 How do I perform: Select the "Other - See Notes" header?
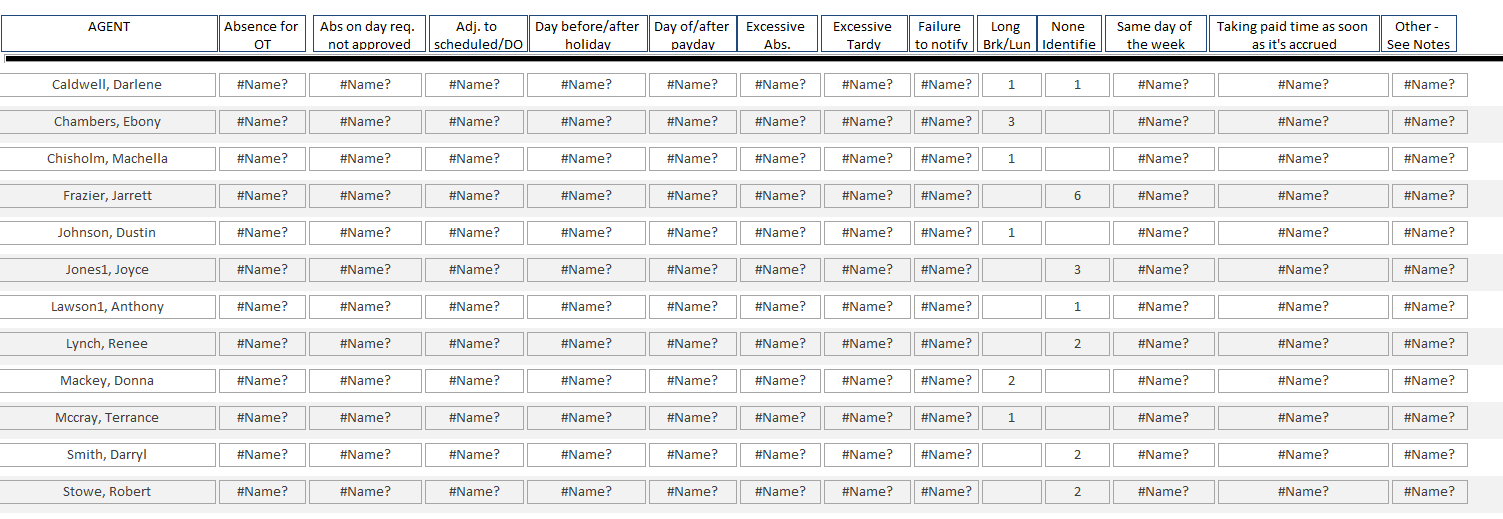click(x=1418, y=34)
